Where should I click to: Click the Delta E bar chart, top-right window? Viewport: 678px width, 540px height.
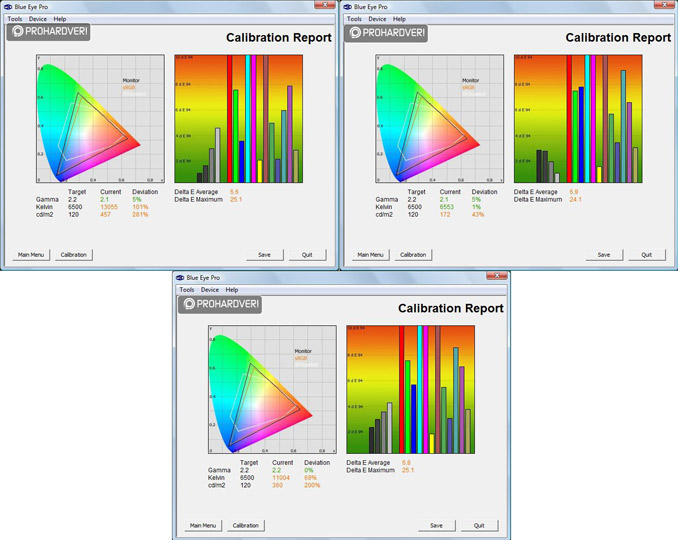[x=575, y=118]
